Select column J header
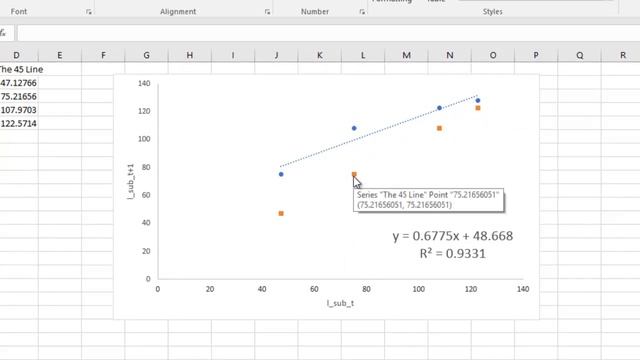Viewport: 640px width, 360px height. [276, 55]
